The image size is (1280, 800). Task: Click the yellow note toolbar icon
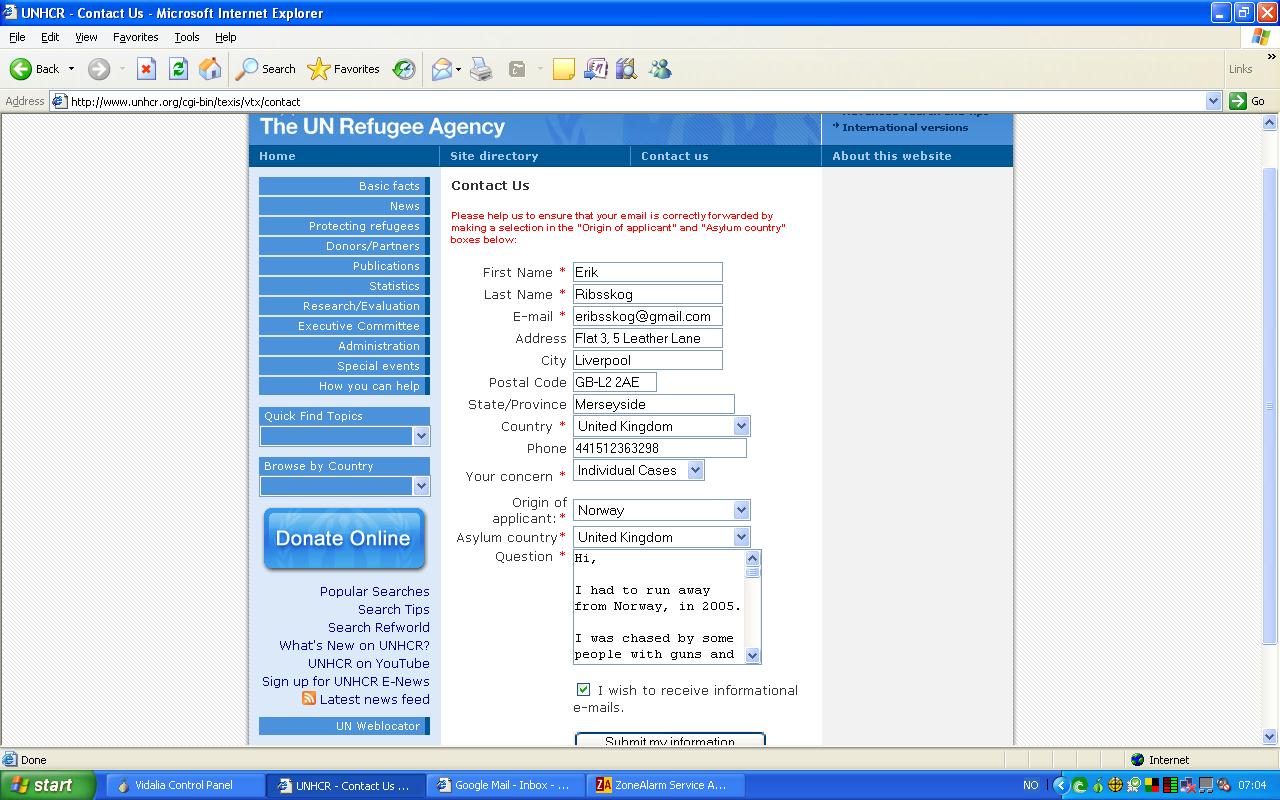click(x=564, y=69)
